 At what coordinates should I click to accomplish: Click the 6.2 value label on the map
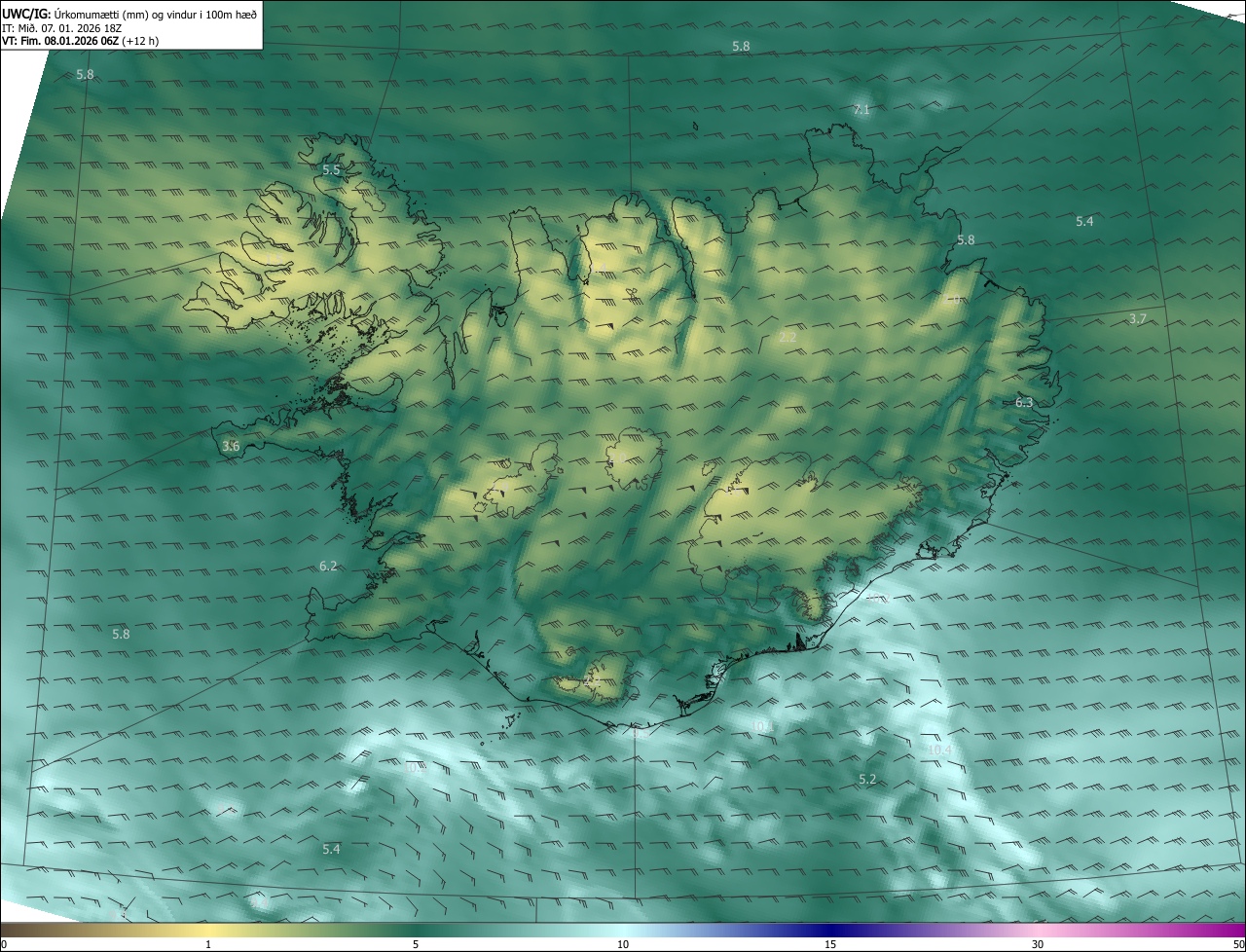point(328,567)
